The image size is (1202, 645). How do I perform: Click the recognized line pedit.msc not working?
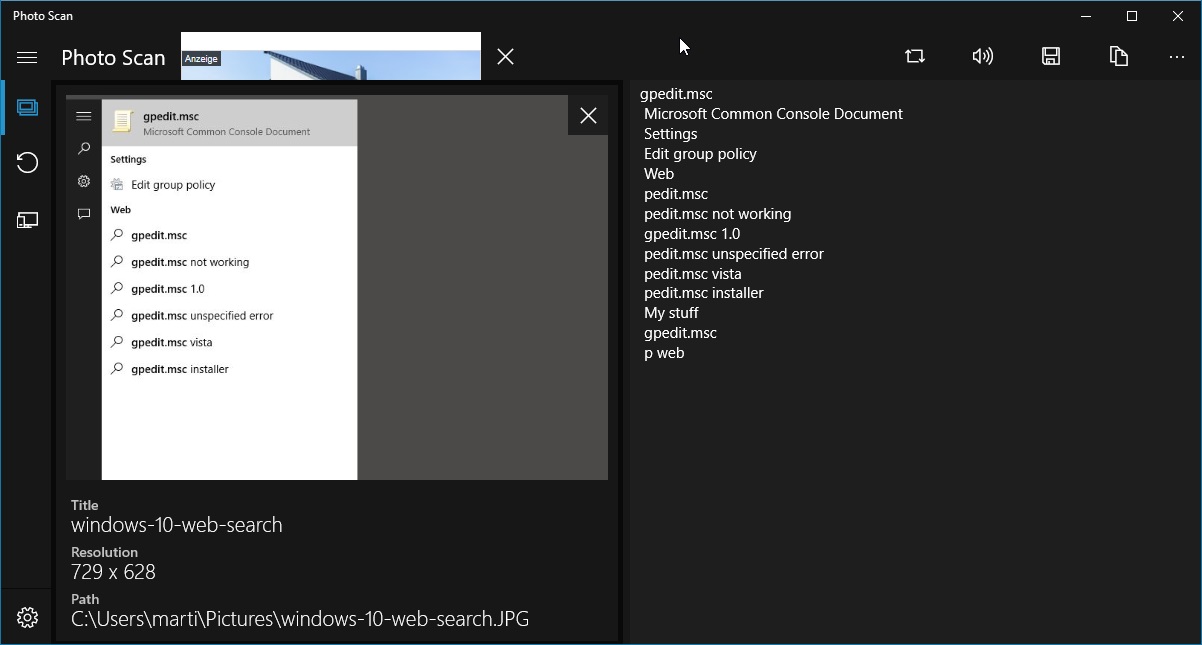[717, 214]
